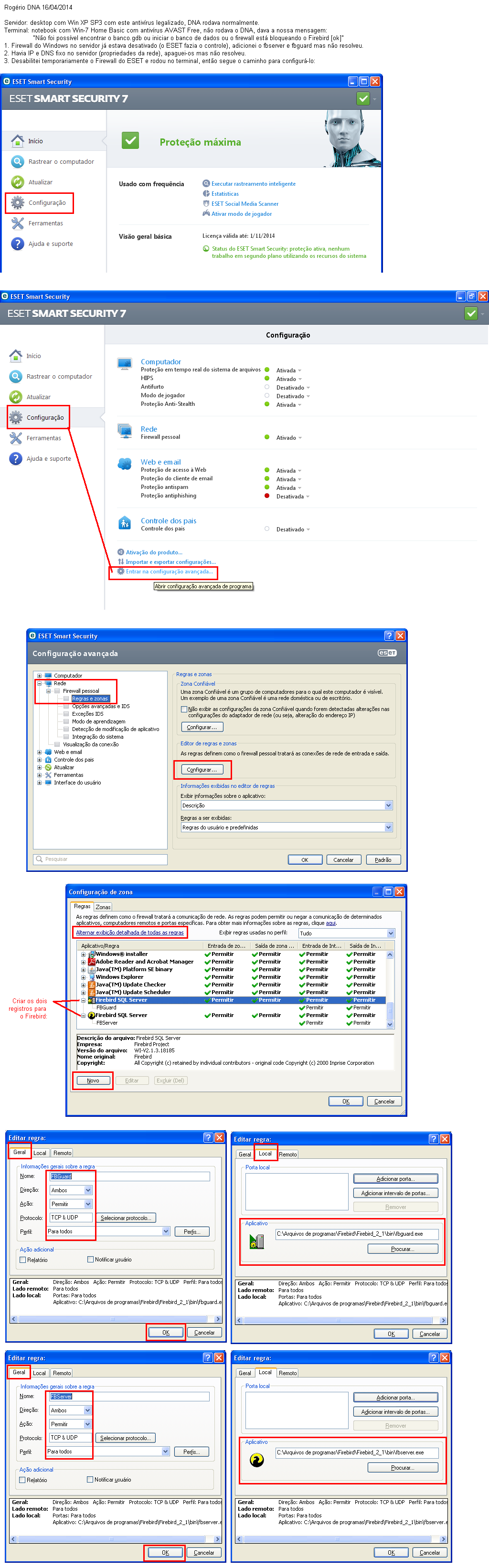This screenshot has width=489, height=1568.
Task: Open the 'Regras do usuário e predefinidas' dropdown
Action: coord(388,827)
